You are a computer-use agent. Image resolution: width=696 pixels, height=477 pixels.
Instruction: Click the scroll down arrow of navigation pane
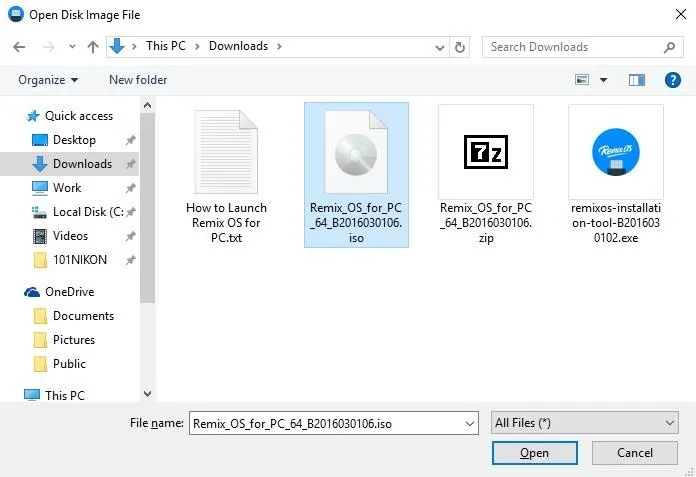[x=147, y=394]
